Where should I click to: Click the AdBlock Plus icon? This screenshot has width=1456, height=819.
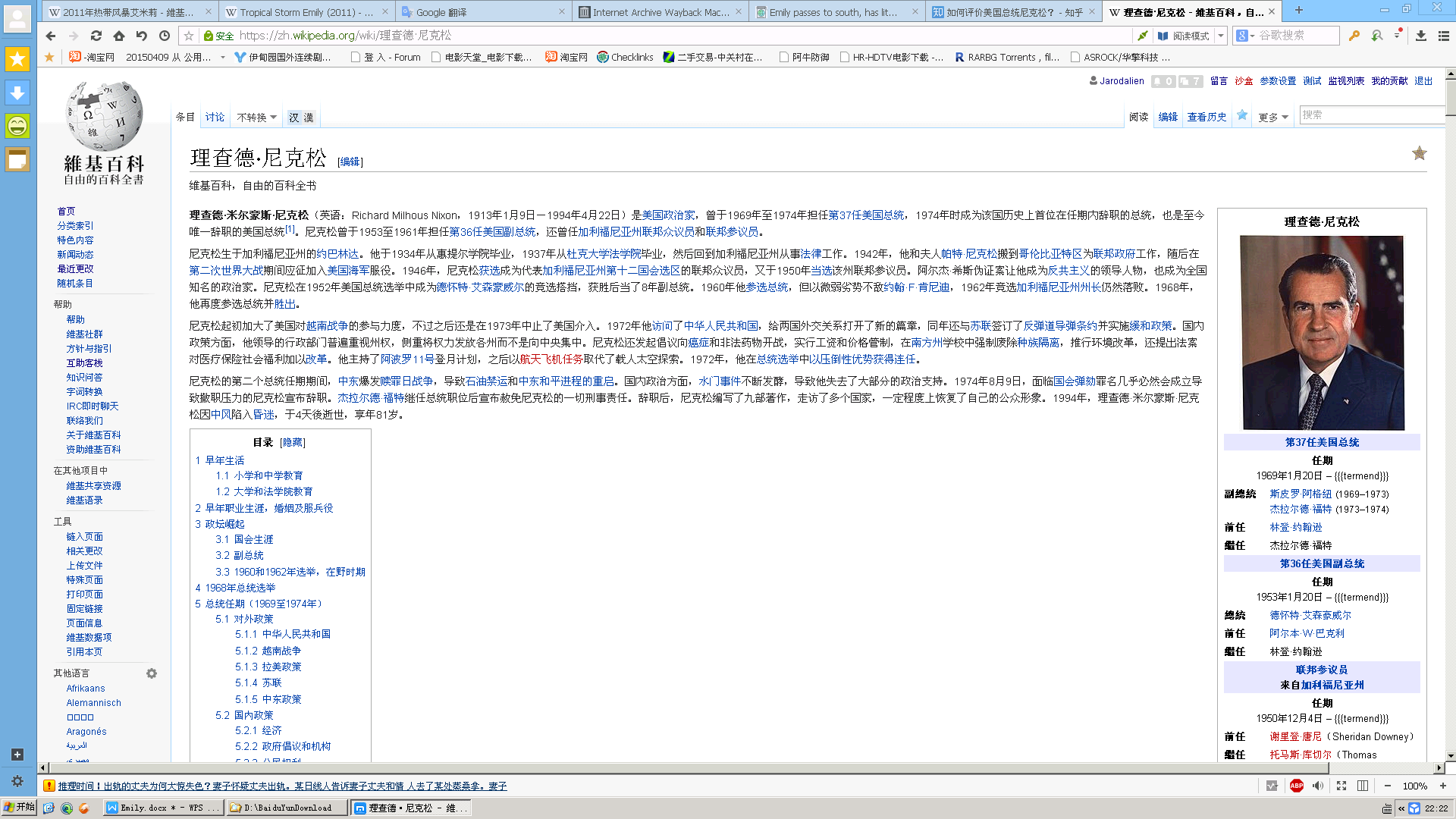(1296, 786)
